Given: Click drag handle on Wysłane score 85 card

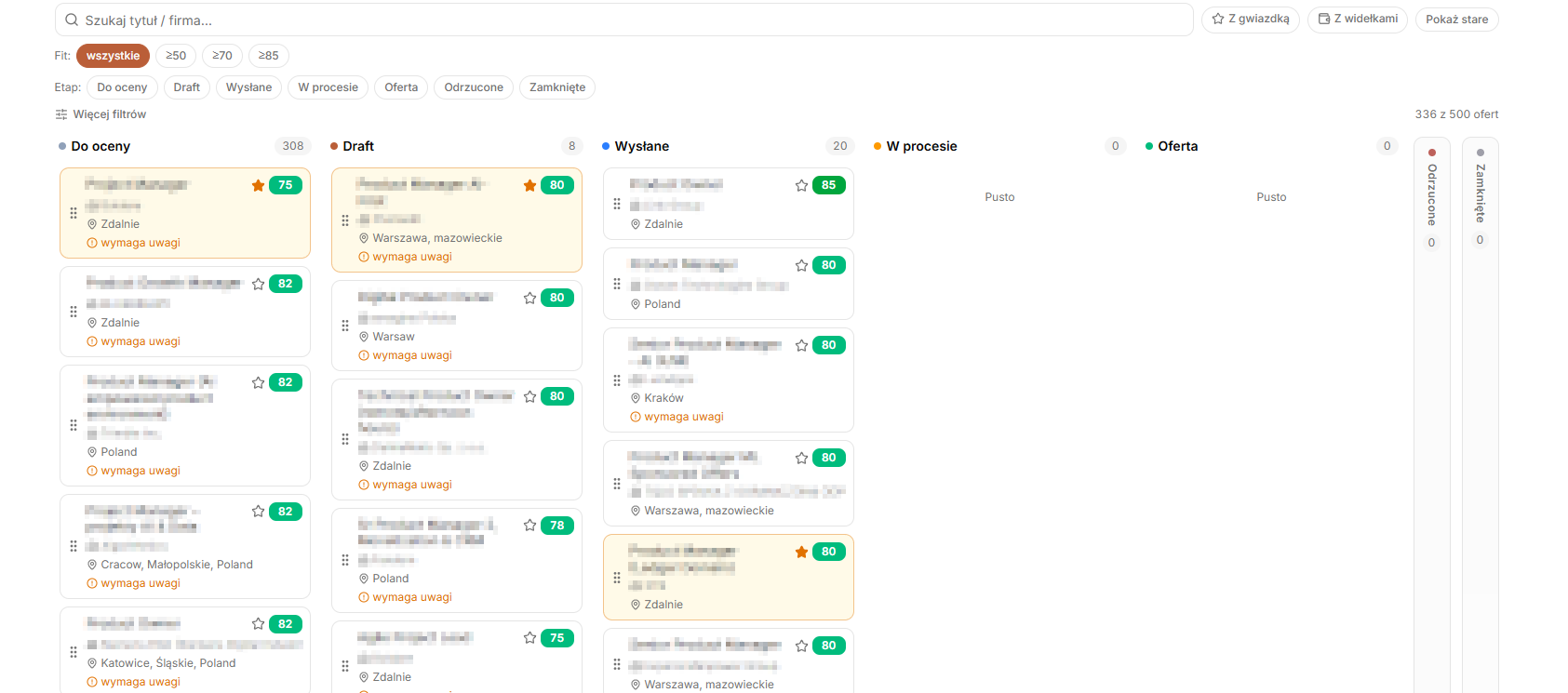Looking at the screenshot, I should tap(617, 204).
